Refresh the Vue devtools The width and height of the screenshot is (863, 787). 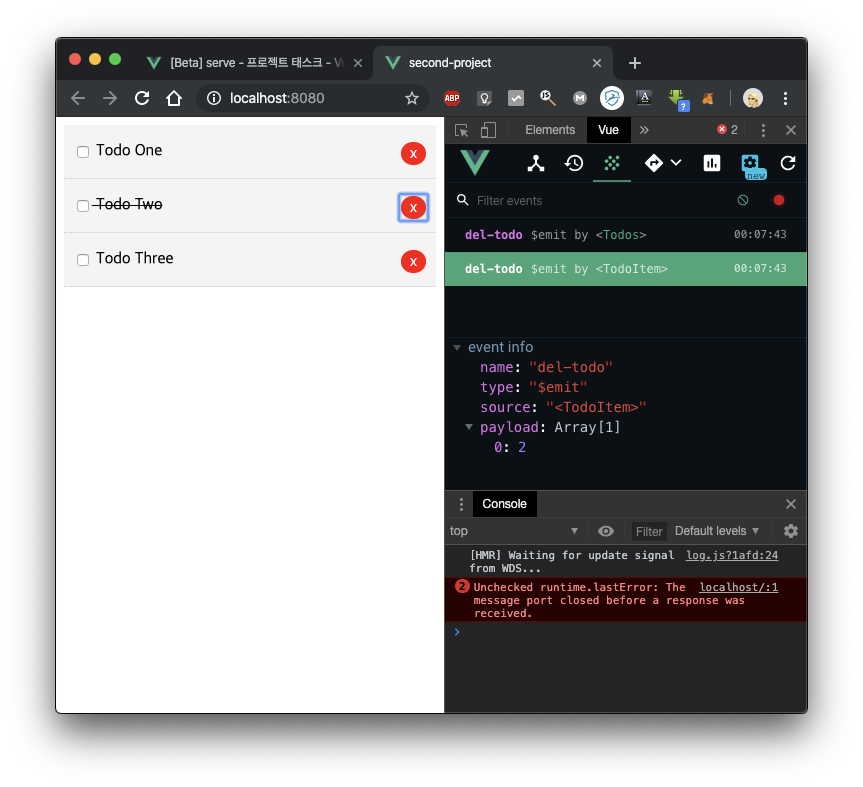[x=788, y=163]
